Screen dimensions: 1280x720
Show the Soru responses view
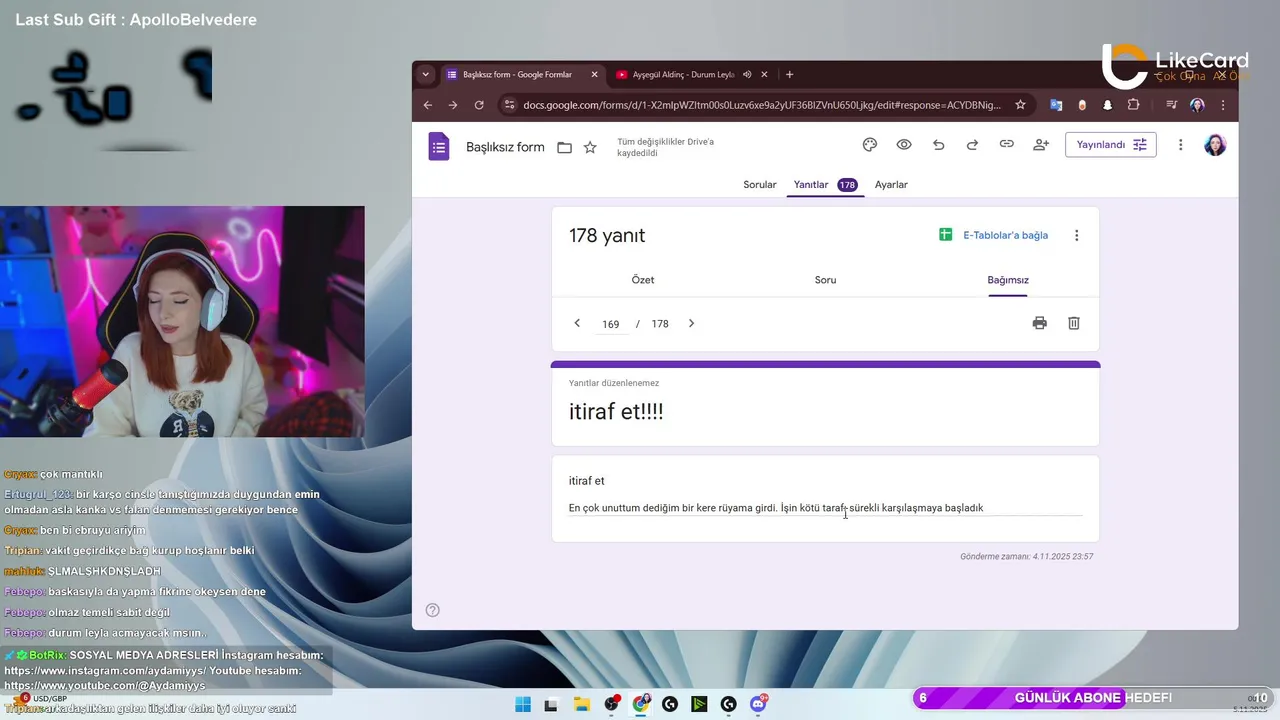[x=825, y=280]
